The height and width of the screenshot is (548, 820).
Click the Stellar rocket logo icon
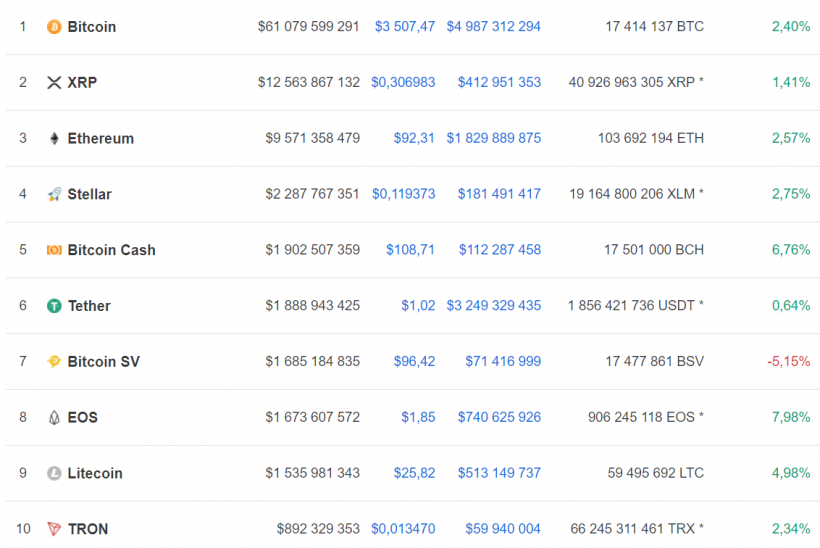[x=54, y=194]
